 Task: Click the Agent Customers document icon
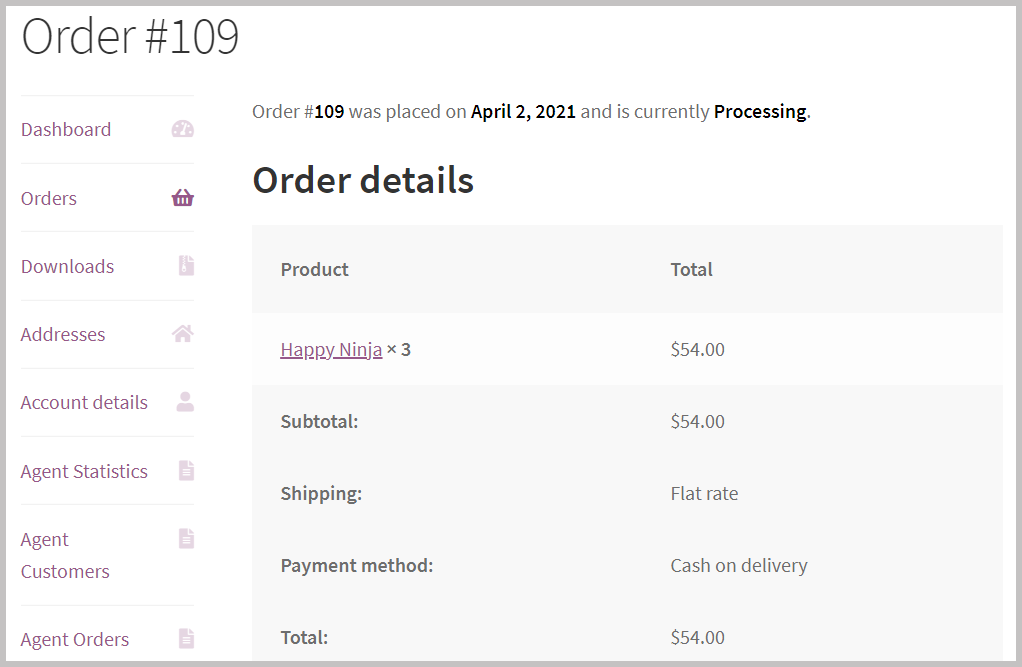[x=186, y=539]
